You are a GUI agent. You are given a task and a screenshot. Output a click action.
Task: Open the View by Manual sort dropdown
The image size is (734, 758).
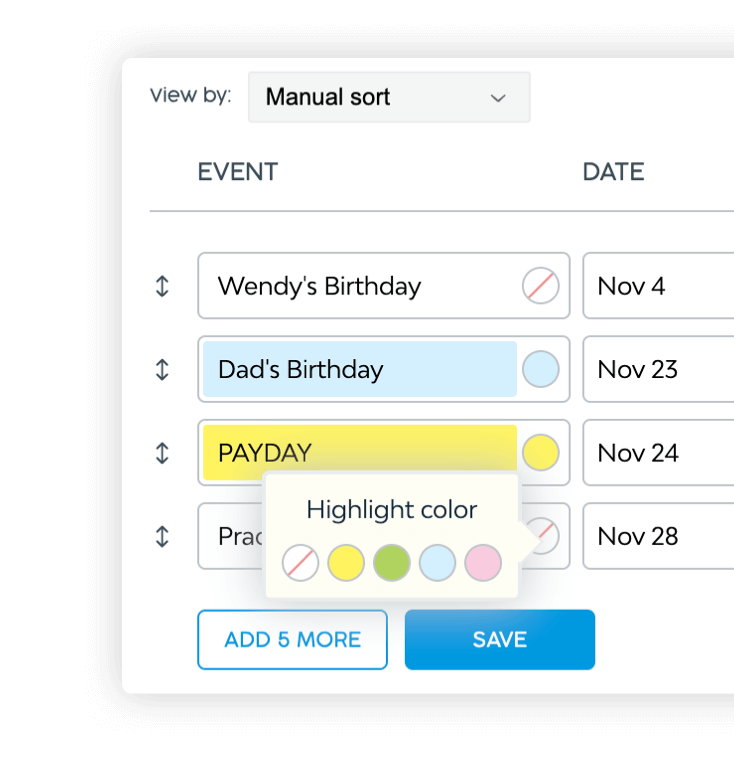click(x=389, y=97)
